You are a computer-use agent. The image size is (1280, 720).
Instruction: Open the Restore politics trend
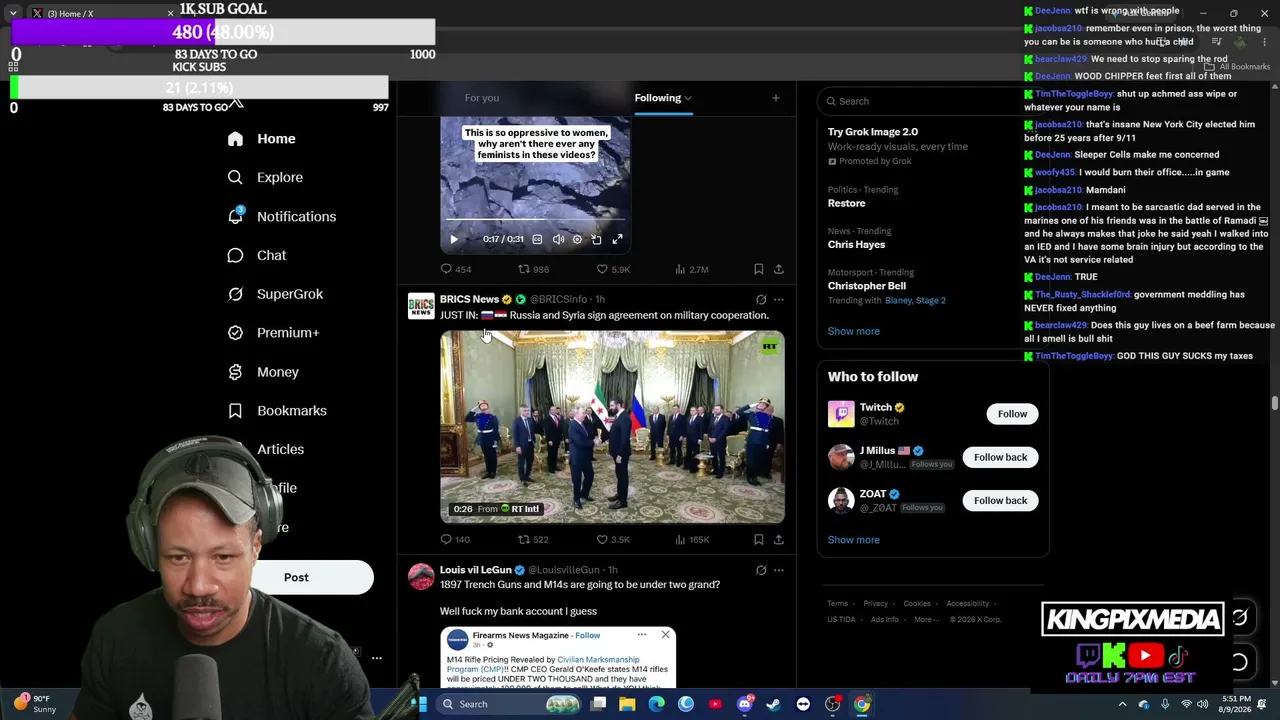click(x=863, y=197)
